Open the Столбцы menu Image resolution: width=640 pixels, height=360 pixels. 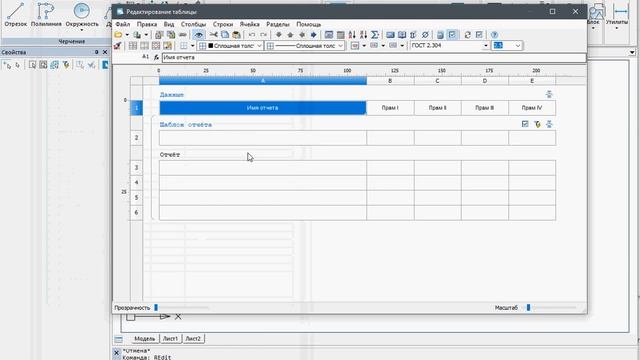point(193,24)
